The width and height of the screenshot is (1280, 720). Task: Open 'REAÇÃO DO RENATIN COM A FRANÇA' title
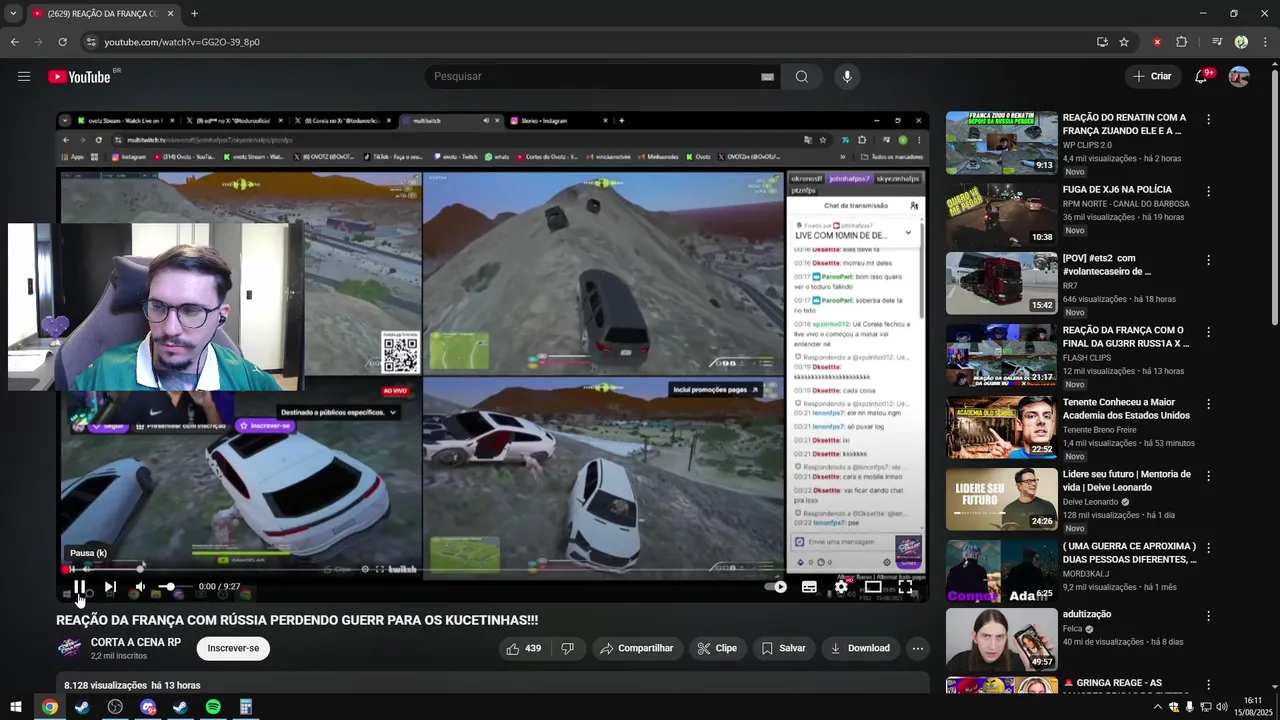(x=1124, y=124)
